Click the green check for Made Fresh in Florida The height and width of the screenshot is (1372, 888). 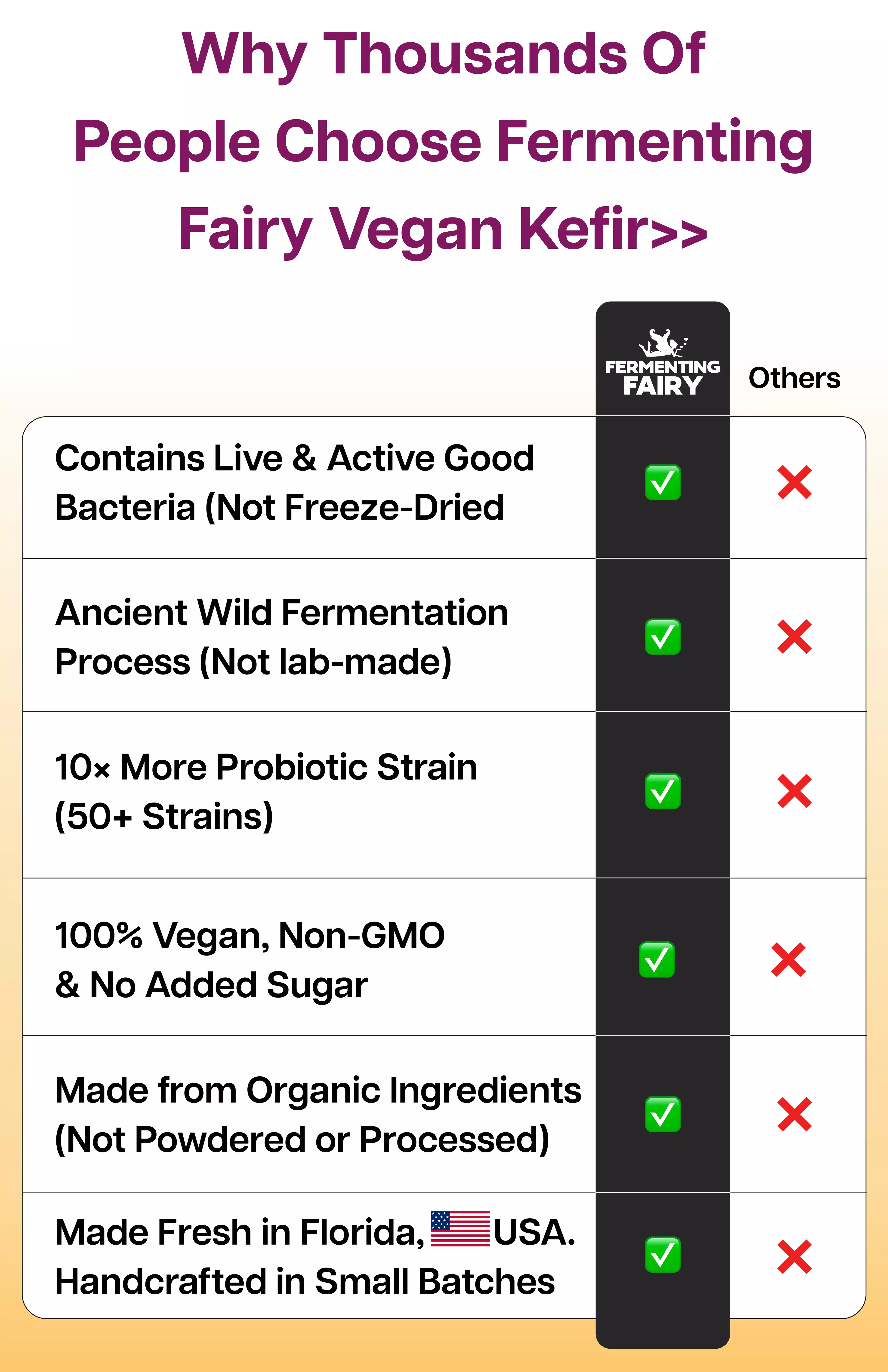pyautogui.click(x=663, y=1254)
